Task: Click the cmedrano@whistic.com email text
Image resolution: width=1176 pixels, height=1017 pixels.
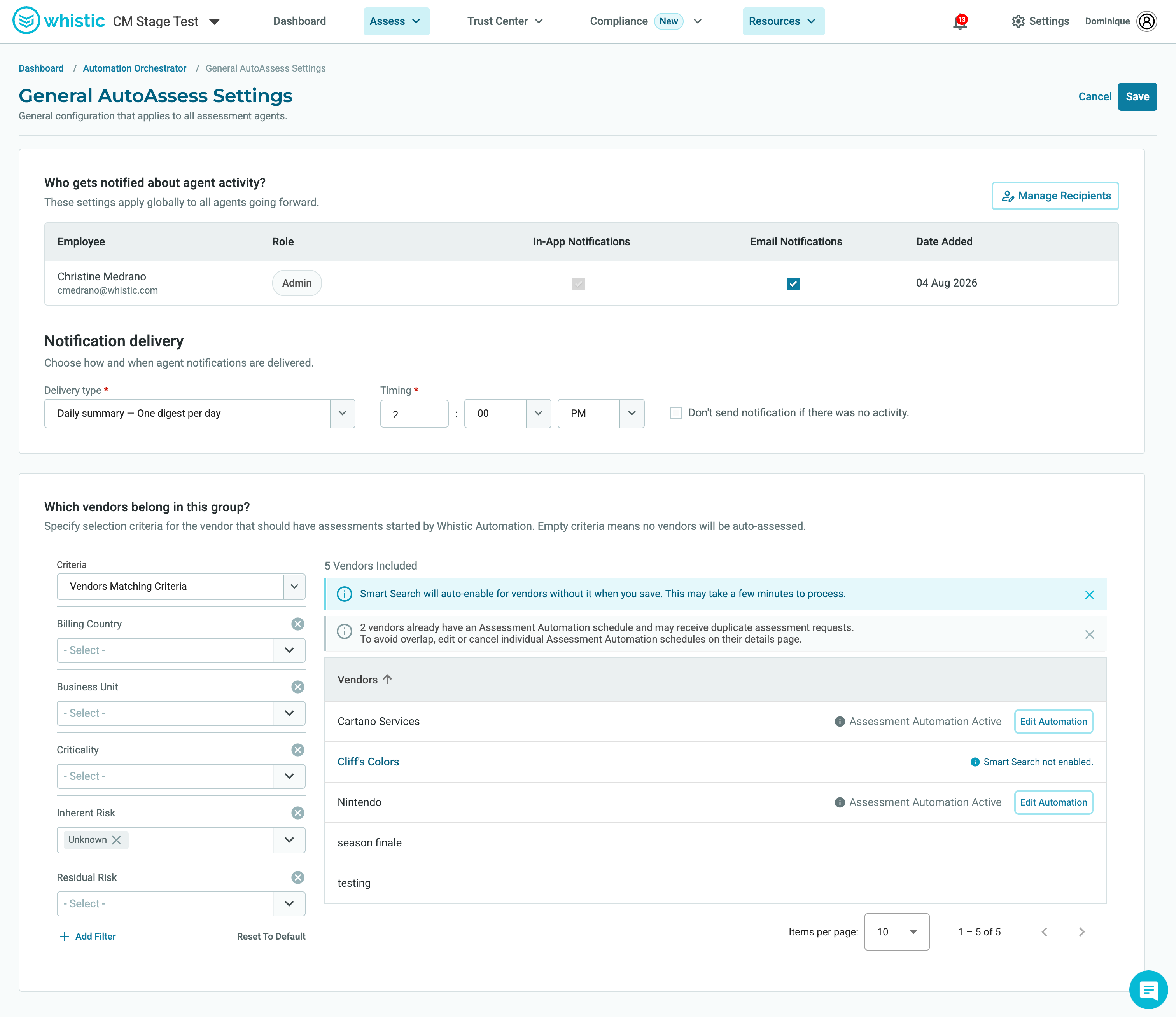Action: (x=108, y=290)
